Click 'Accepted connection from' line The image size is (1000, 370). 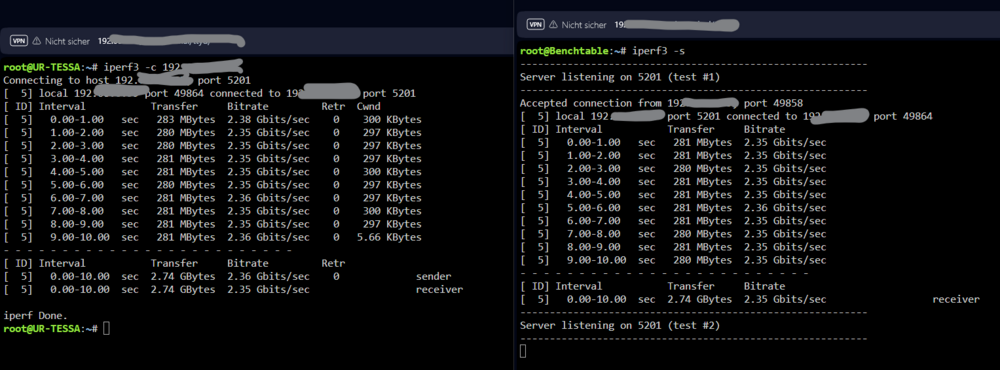(x=661, y=103)
